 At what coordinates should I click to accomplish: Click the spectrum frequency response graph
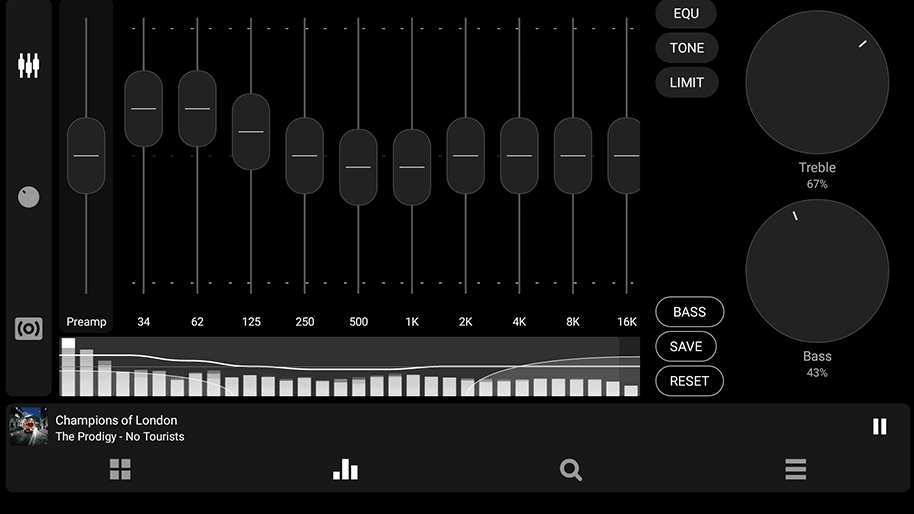[350, 367]
